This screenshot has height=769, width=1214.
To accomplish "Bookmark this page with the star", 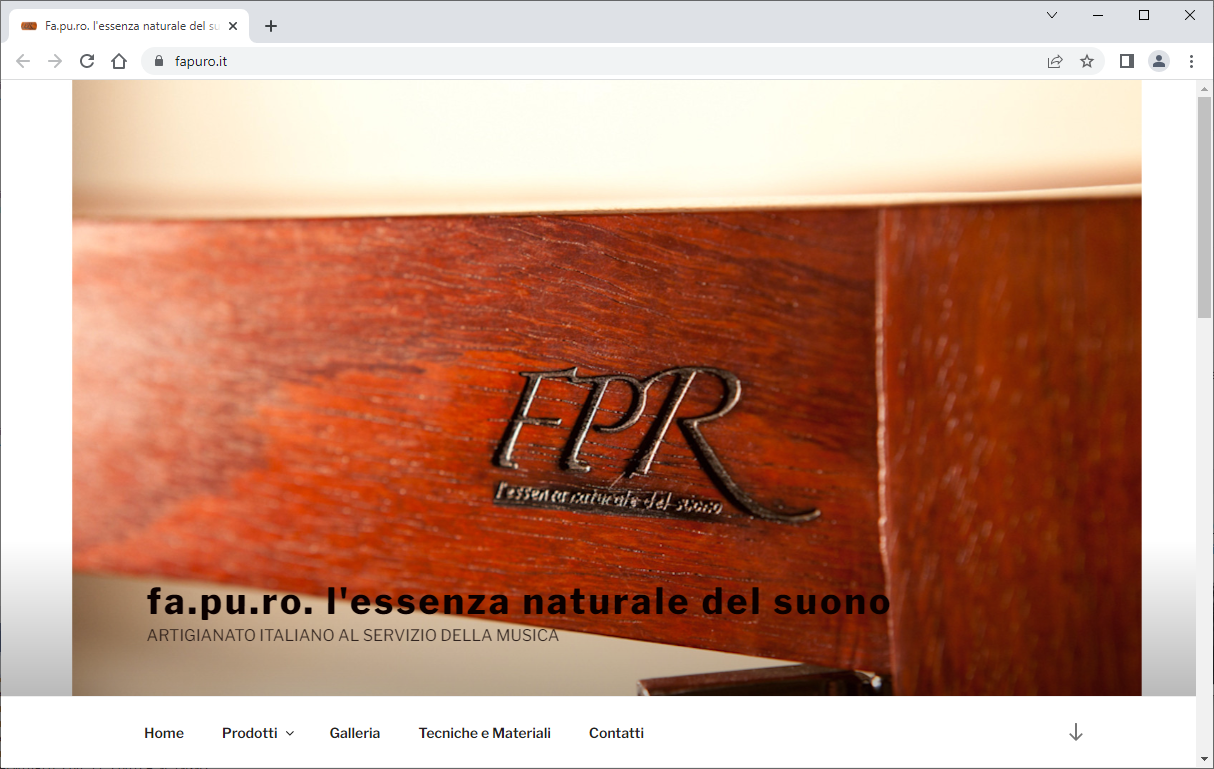I will pyautogui.click(x=1087, y=61).
